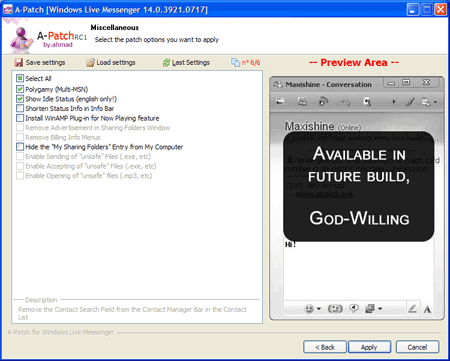The height and width of the screenshot is (361, 450).
Task: Expand the toolbar overflow arrow in conversation
Action: pos(394,102)
